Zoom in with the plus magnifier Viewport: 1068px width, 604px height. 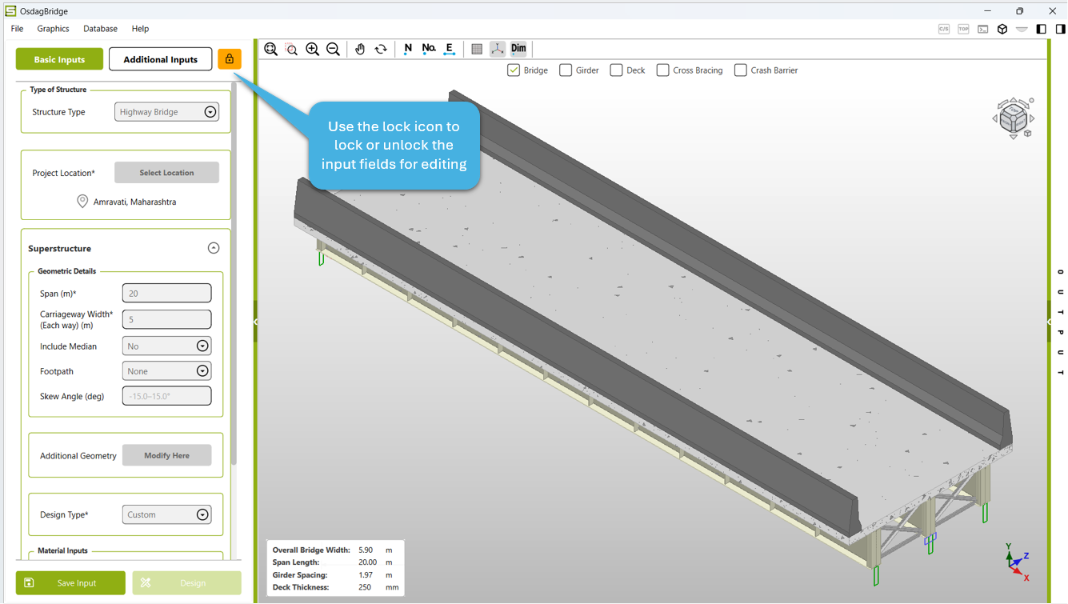pos(313,49)
